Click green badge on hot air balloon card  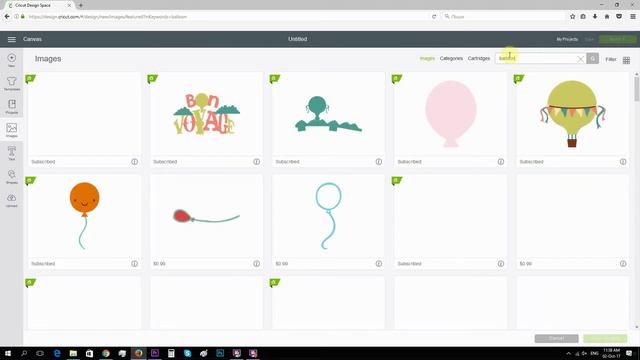coord(518,78)
